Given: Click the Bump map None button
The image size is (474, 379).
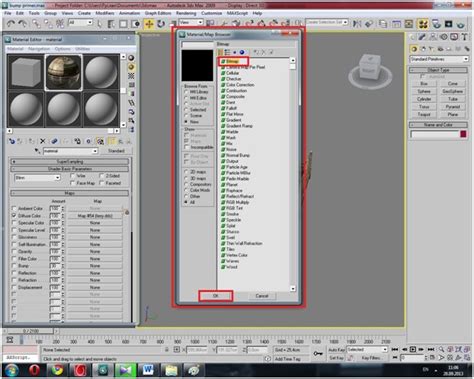Looking at the screenshot, I should (95, 266).
